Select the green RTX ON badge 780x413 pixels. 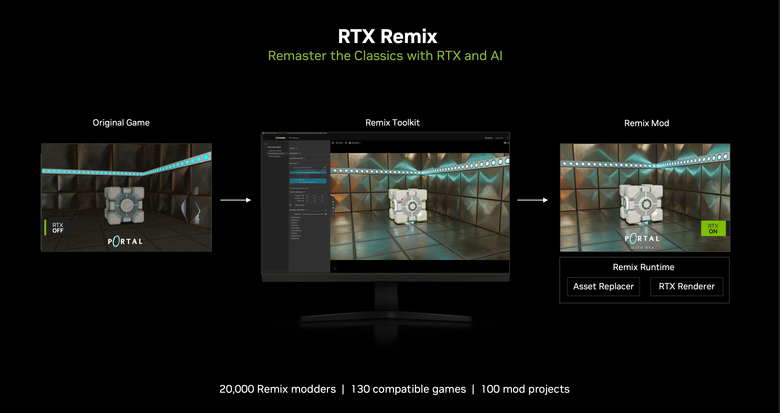tap(713, 228)
